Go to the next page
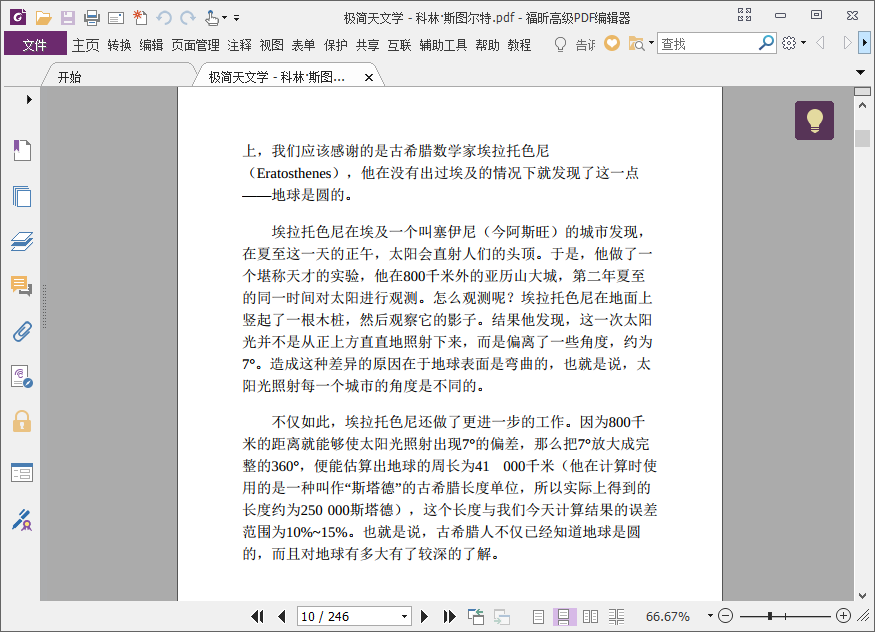Screen dimensions: 875x632 (x=424, y=616)
